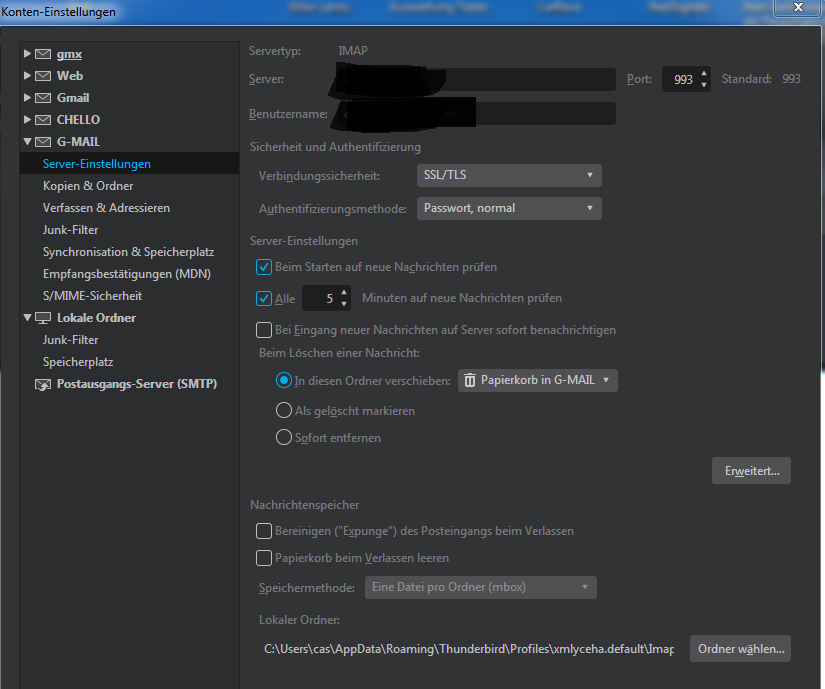Screen dimensions: 825x689
Task: Click the Gmail account envelope icon
Action: [x=43, y=98]
